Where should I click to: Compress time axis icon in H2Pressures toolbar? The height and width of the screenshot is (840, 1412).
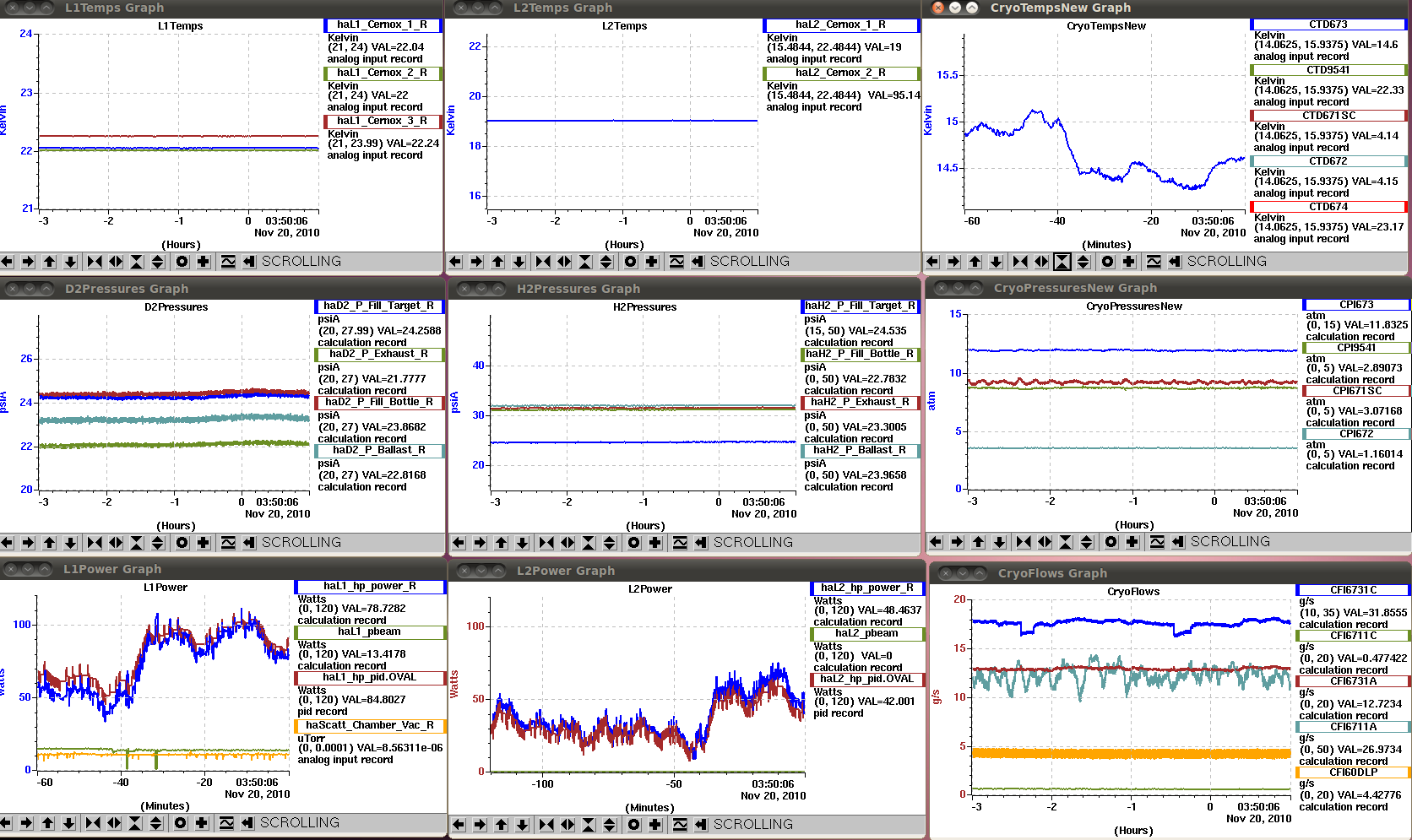(x=546, y=543)
